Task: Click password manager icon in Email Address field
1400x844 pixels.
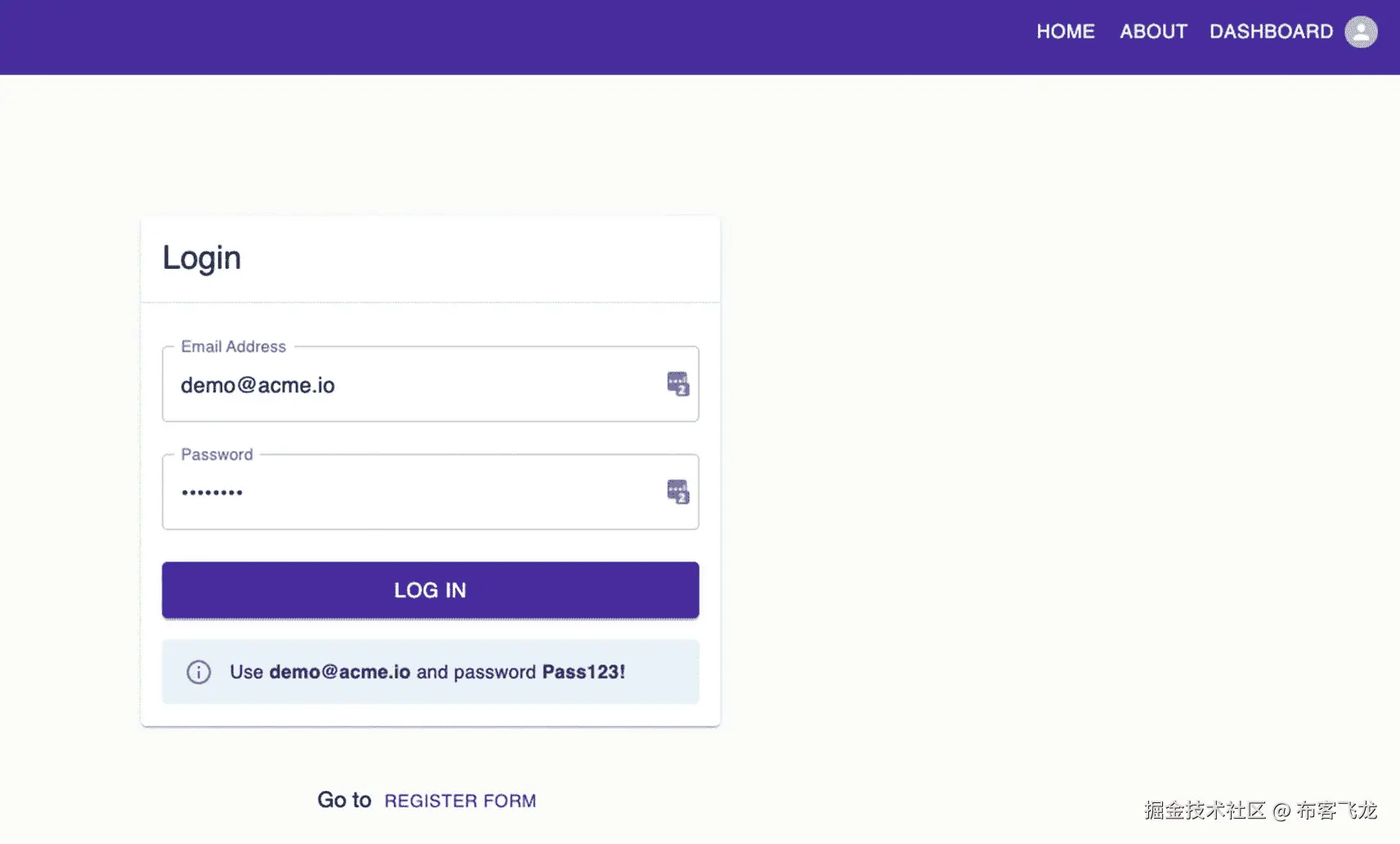Action: (x=678, y=384)
